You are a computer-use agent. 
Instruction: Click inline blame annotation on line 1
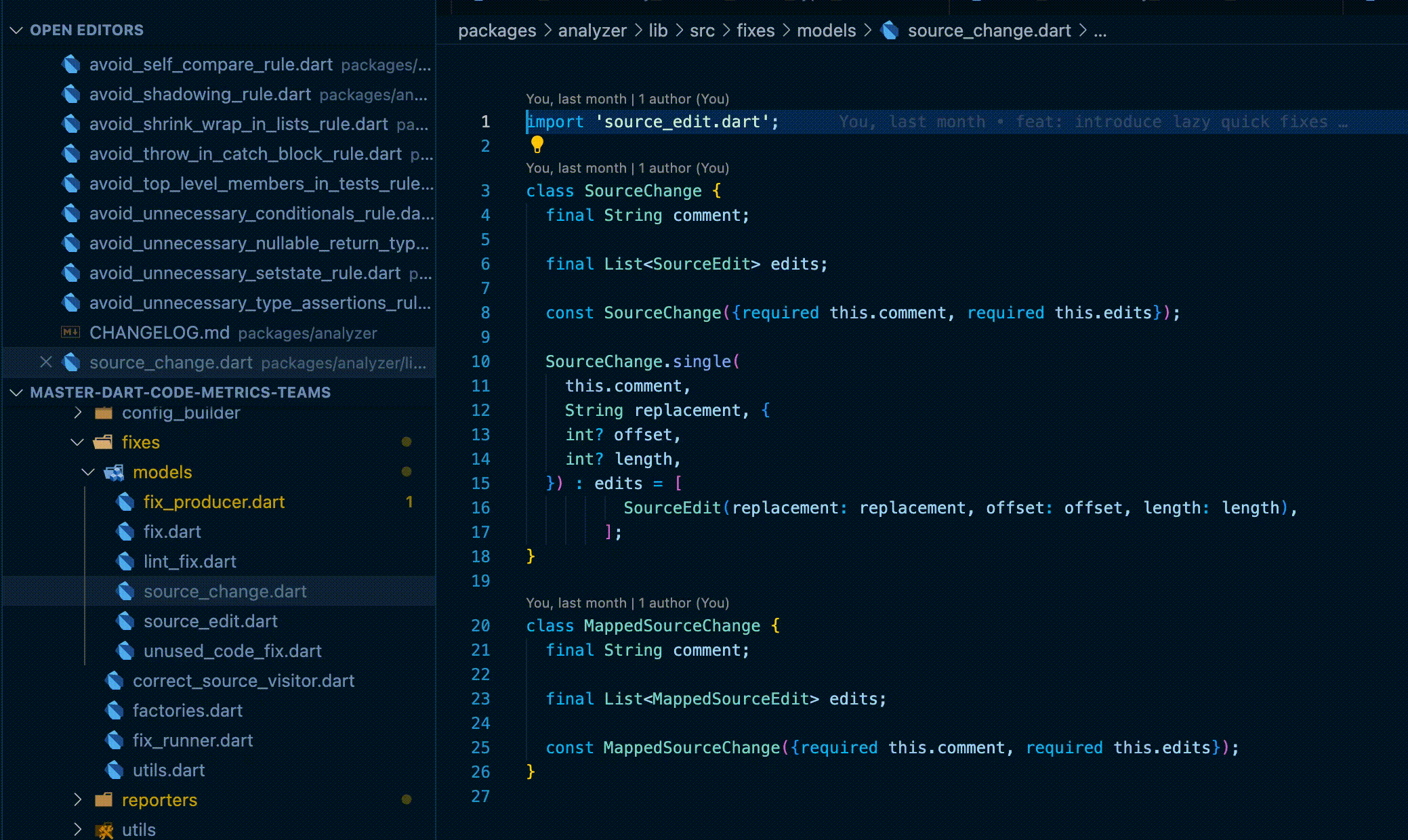(x=1093, y=122)
